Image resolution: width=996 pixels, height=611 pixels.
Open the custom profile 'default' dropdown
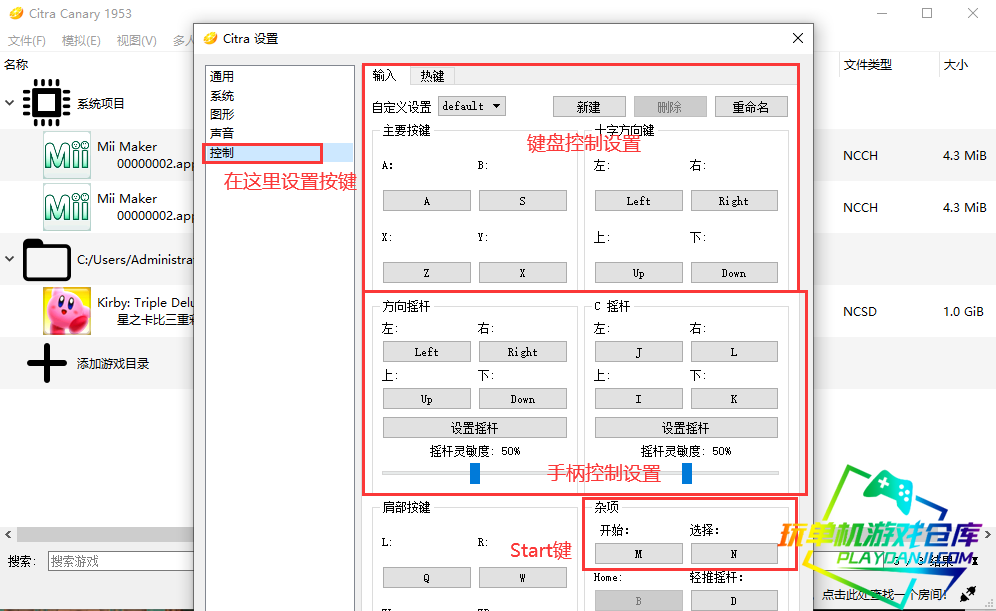[x=472, y=106]
